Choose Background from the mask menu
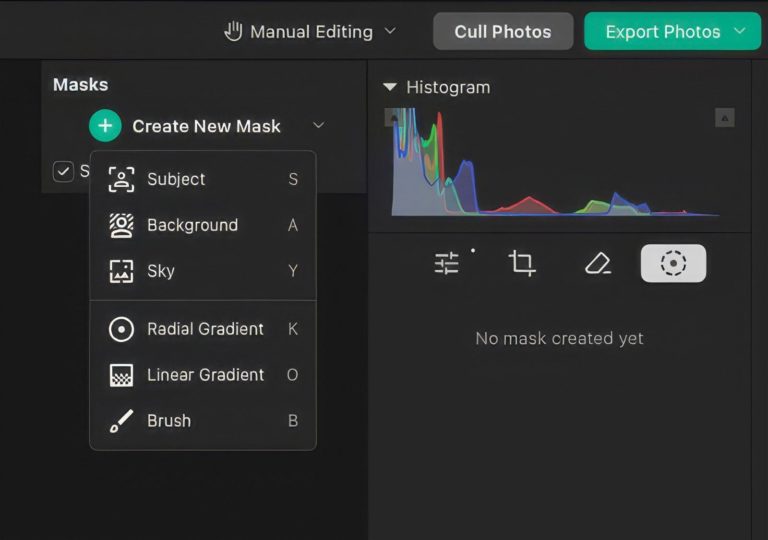This screenshot has width=768, height=540. click(203, 225)
